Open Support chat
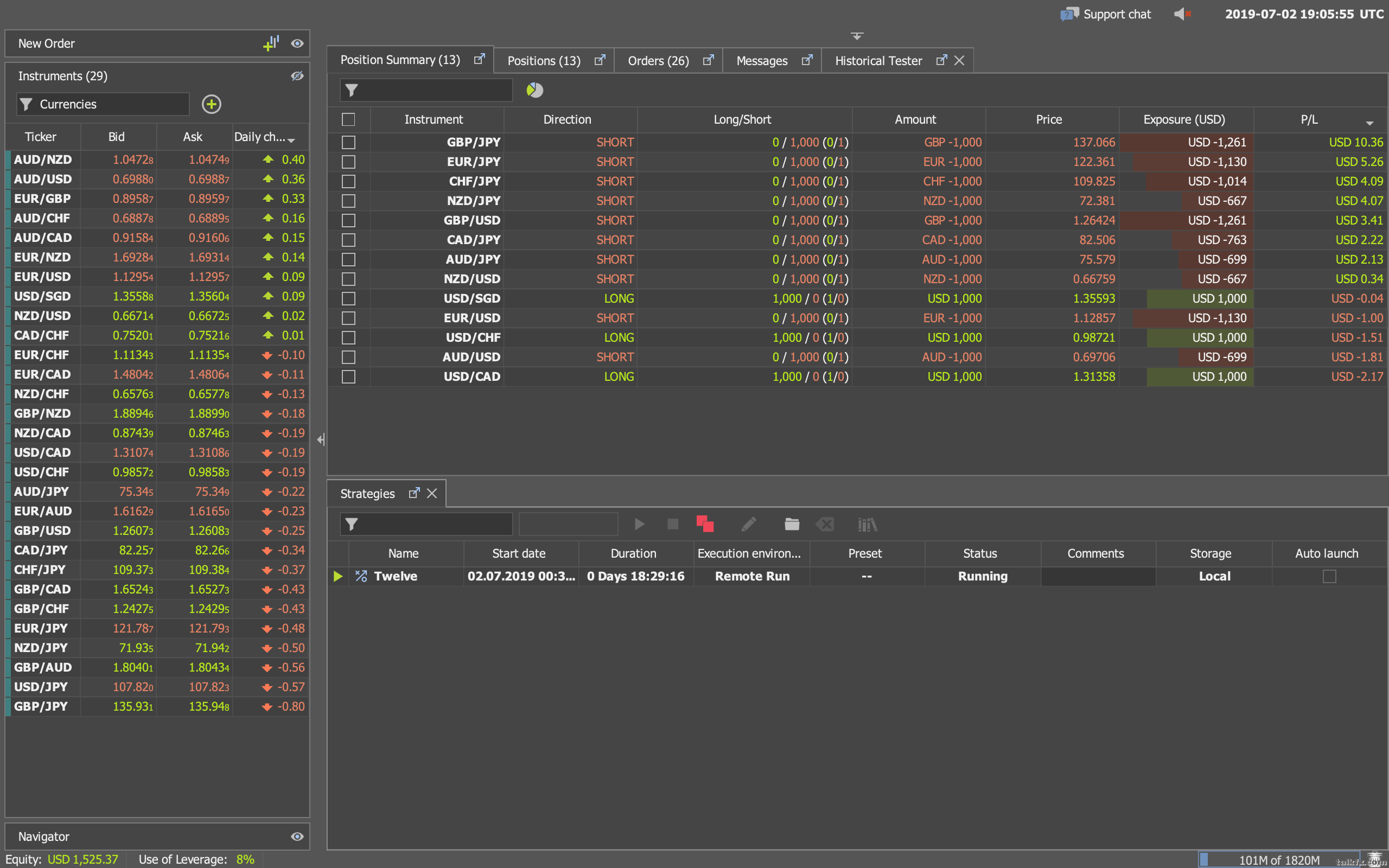This screenshot has width=1389, height=868. click(1105, 14)
